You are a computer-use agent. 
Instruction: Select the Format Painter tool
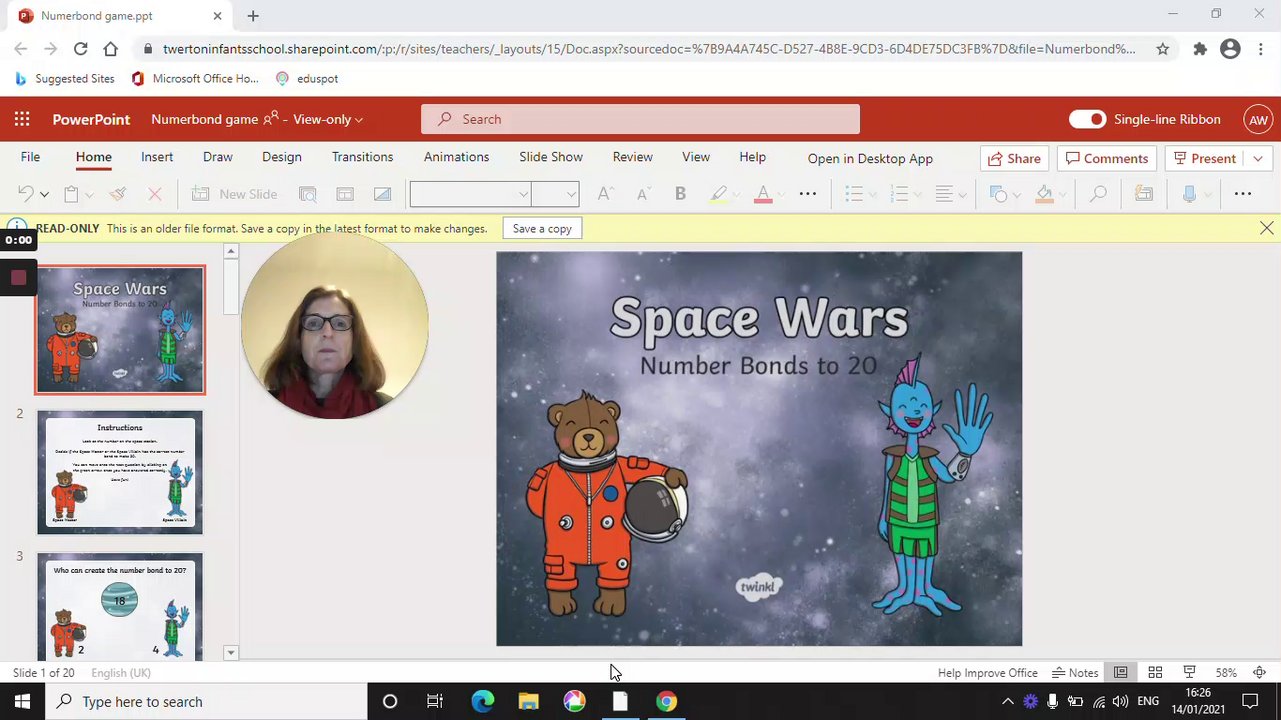point(118,194)
